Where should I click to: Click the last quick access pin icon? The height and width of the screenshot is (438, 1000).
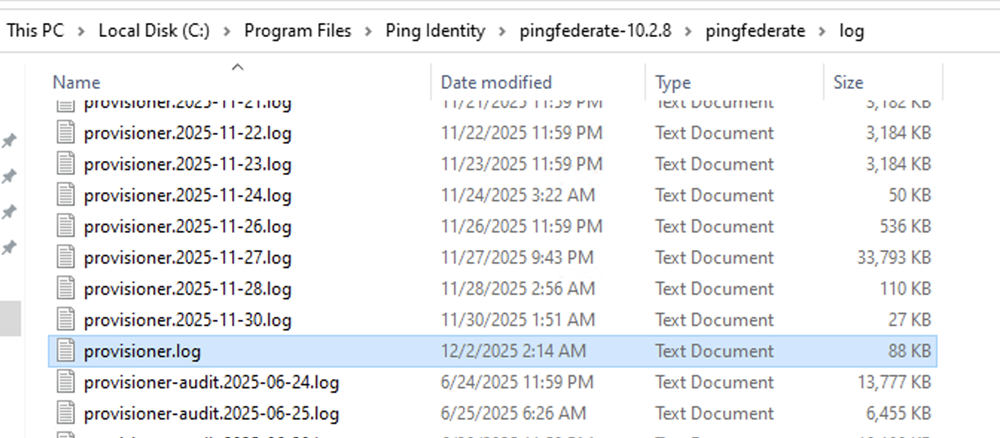coord(9,247)
